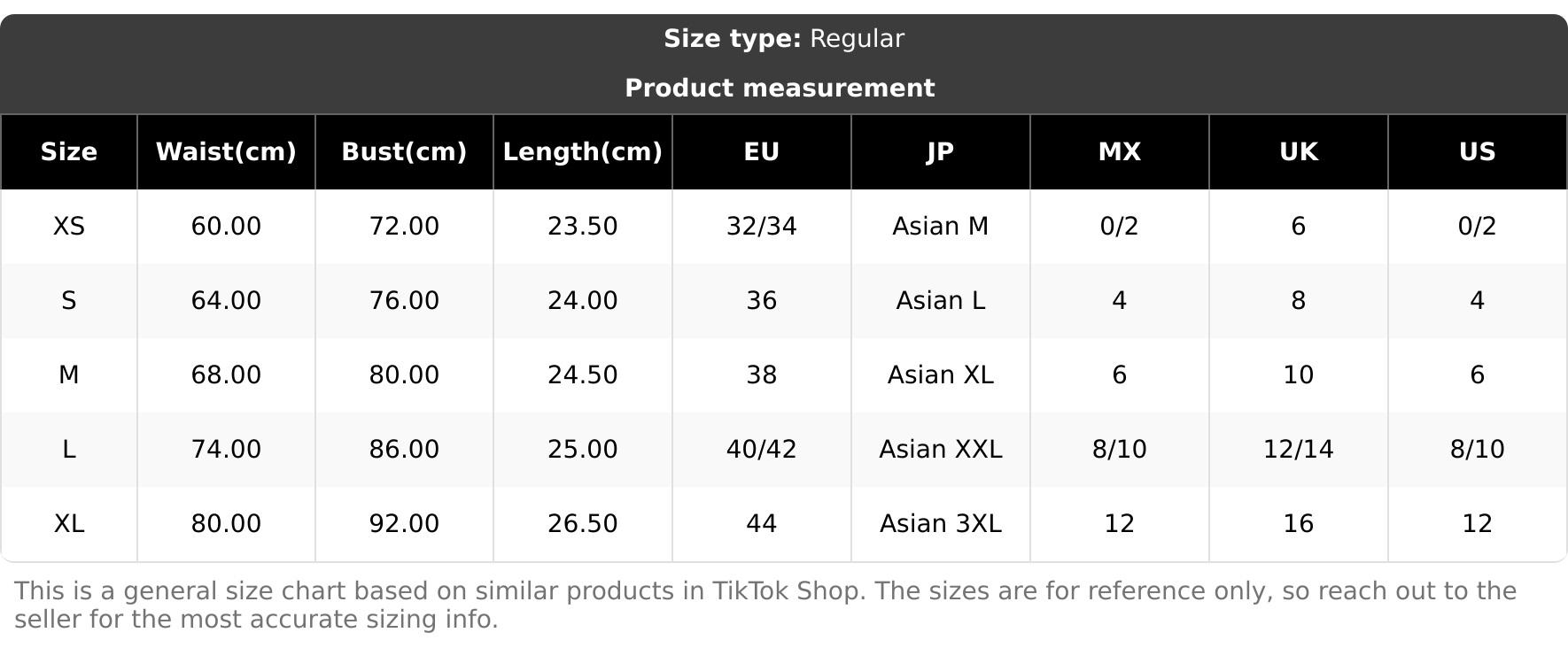Screen dimensions: 1568x648
Task: Select the 26.50 length value
Action: click(583, 524)
